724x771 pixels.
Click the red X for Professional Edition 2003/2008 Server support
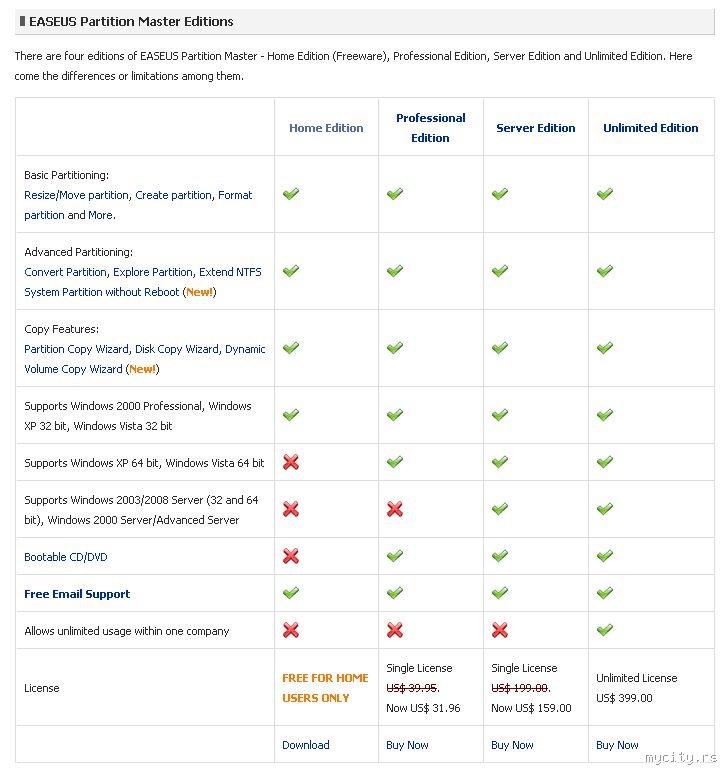394,509
